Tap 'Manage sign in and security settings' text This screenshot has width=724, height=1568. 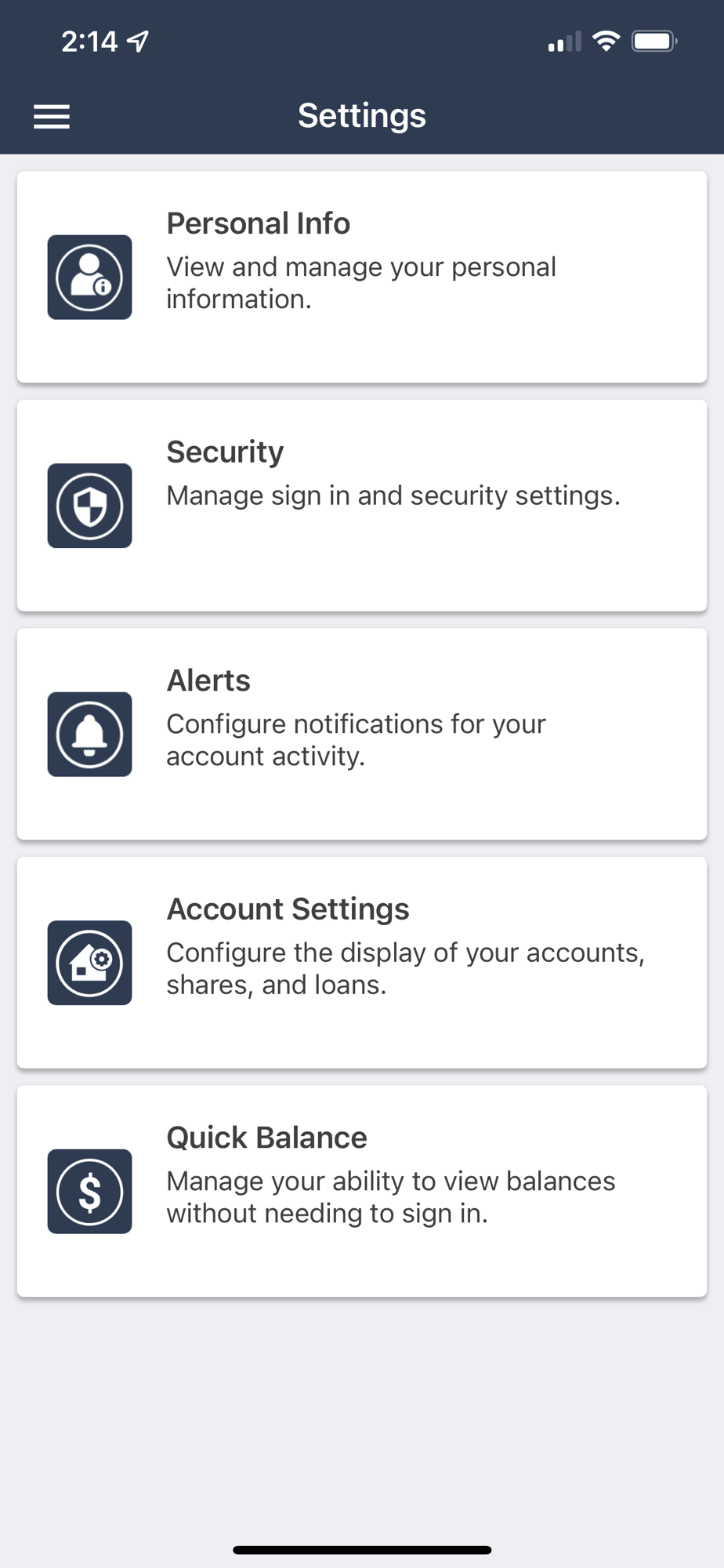(x=393, y=495)
